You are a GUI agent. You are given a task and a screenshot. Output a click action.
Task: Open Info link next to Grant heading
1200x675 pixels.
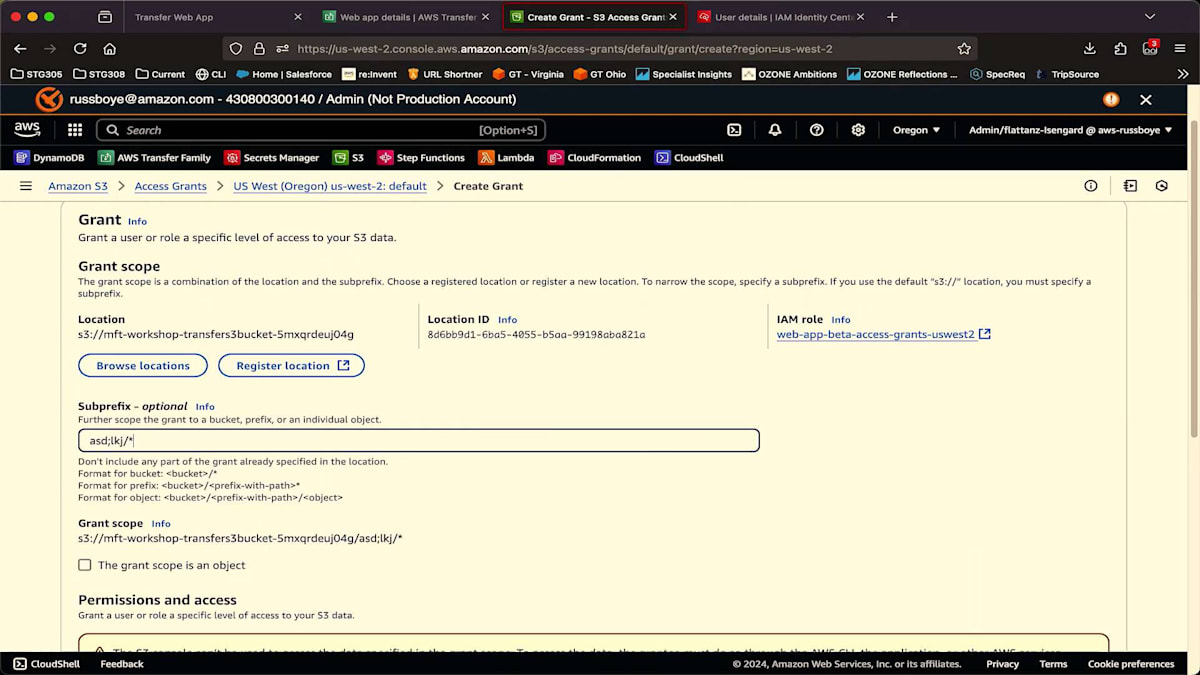click(x=137, y=221)
